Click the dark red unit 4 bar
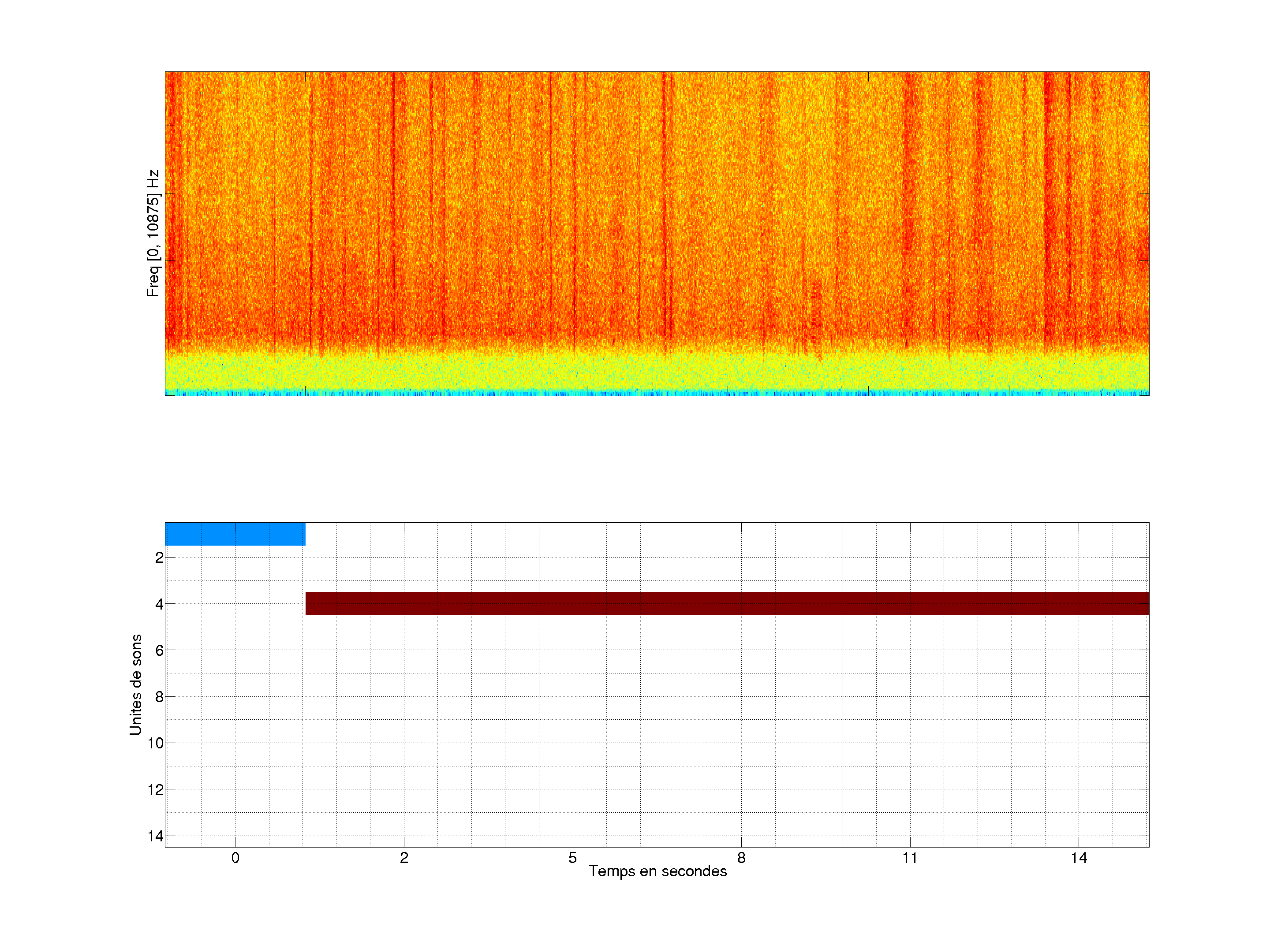 coord(727,603)
